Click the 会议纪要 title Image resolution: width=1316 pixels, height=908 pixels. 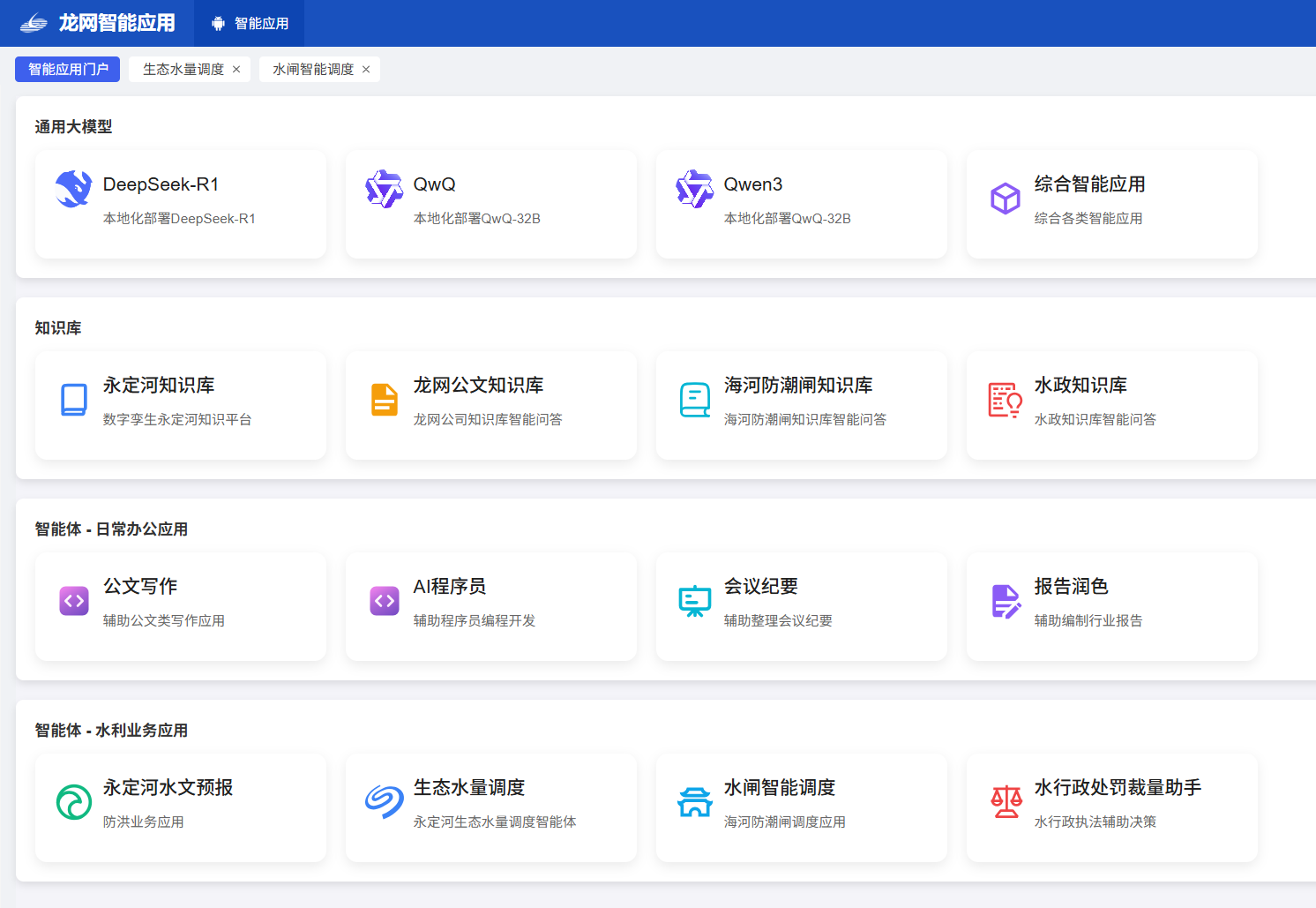[761, 587]
